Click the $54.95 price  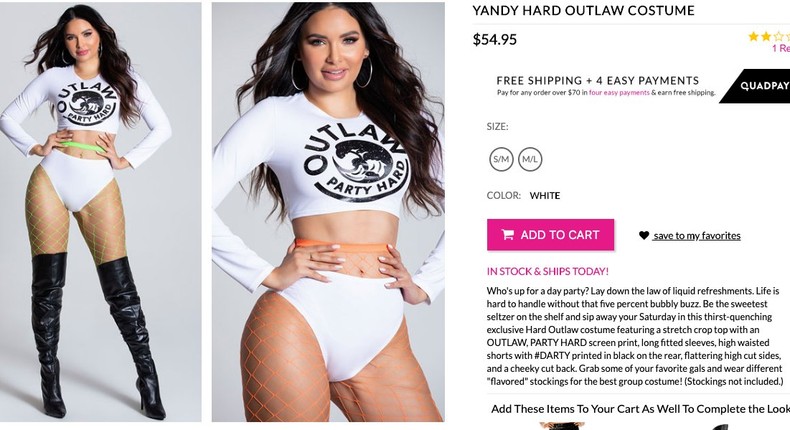click(494, 39)
